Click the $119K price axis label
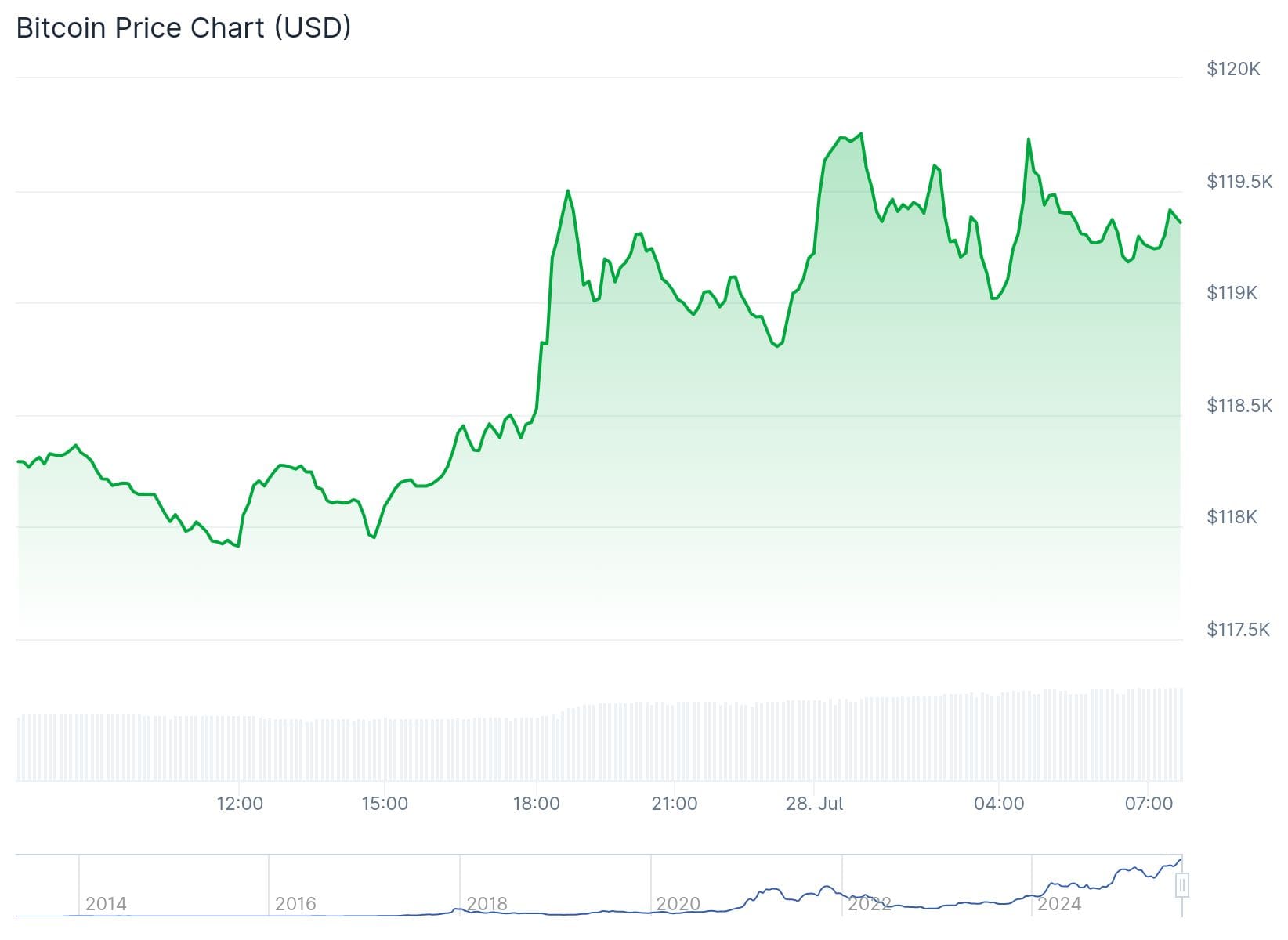The height and width of the screenshot is (940, 1288). (1232, 293)
